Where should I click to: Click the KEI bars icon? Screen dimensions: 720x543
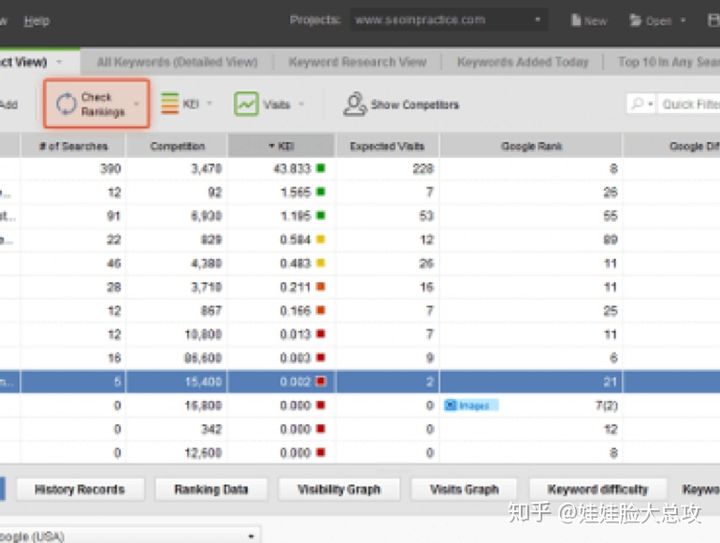click(170, 104)
